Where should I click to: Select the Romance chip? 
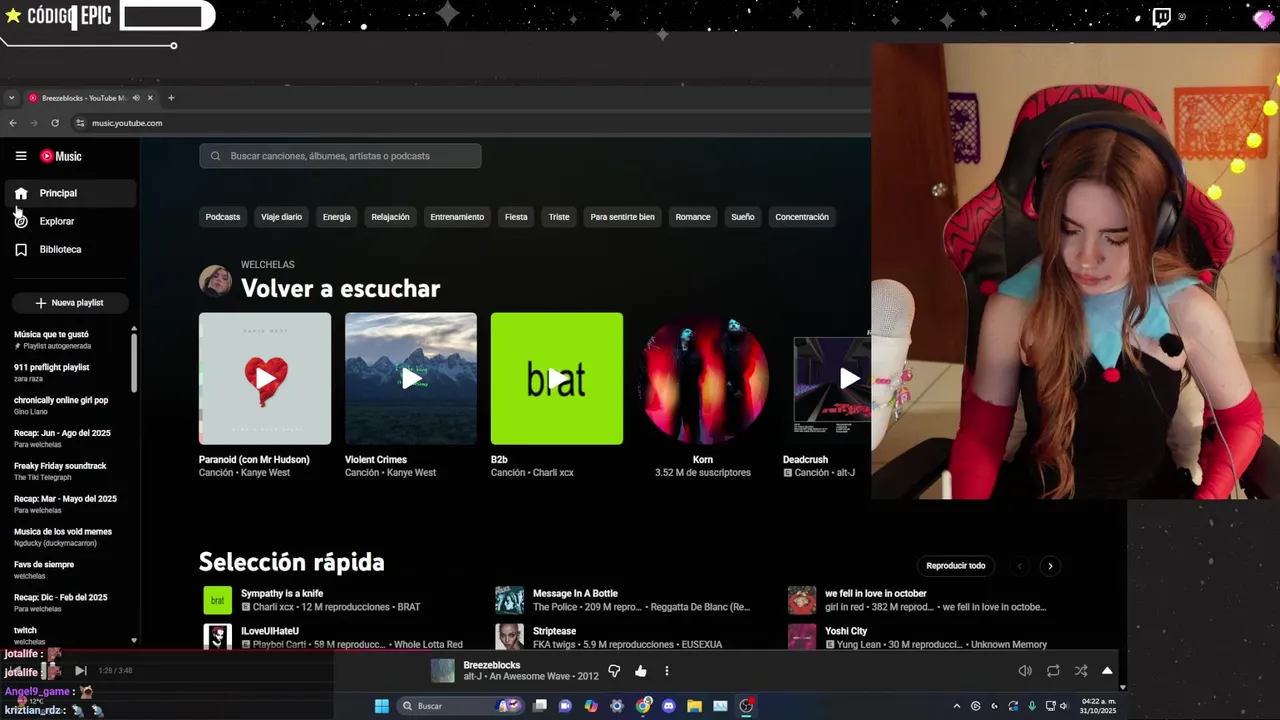[x=693, y=217]
